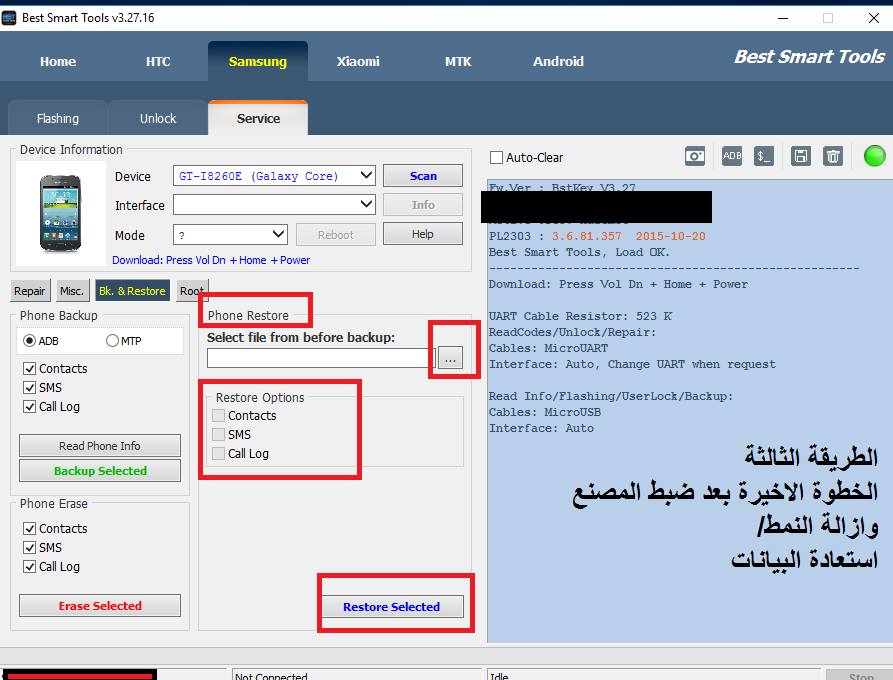Open the Android tab
The image size is (893, 680).
tap(558, 62)
